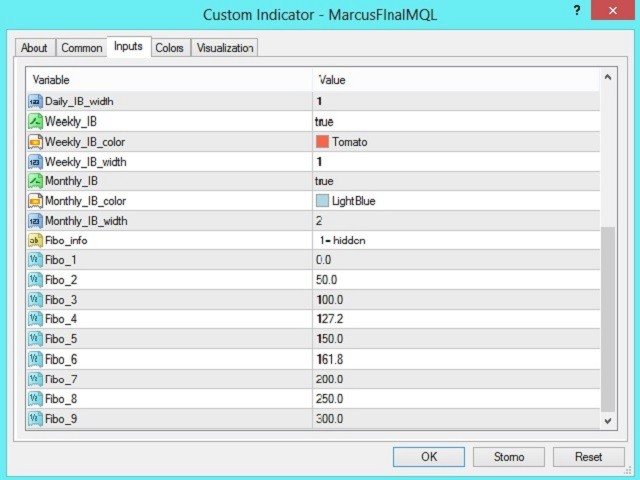
Task: Click the help question mark button
Action: click(x=577, y=13)
